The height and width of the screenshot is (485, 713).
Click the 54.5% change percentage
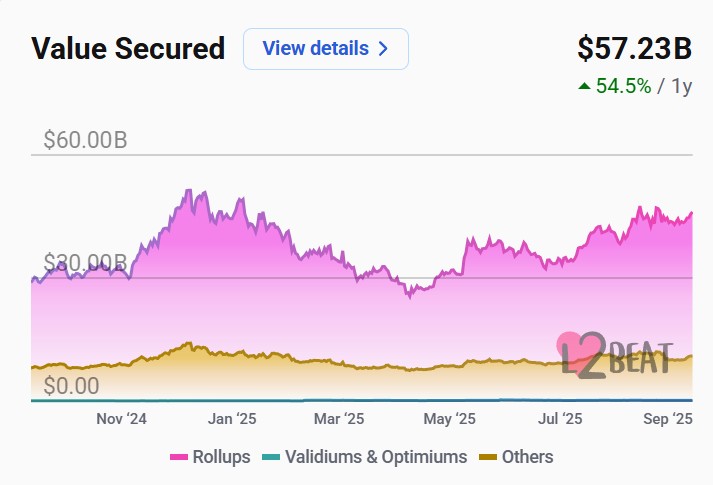pos(624,86)
